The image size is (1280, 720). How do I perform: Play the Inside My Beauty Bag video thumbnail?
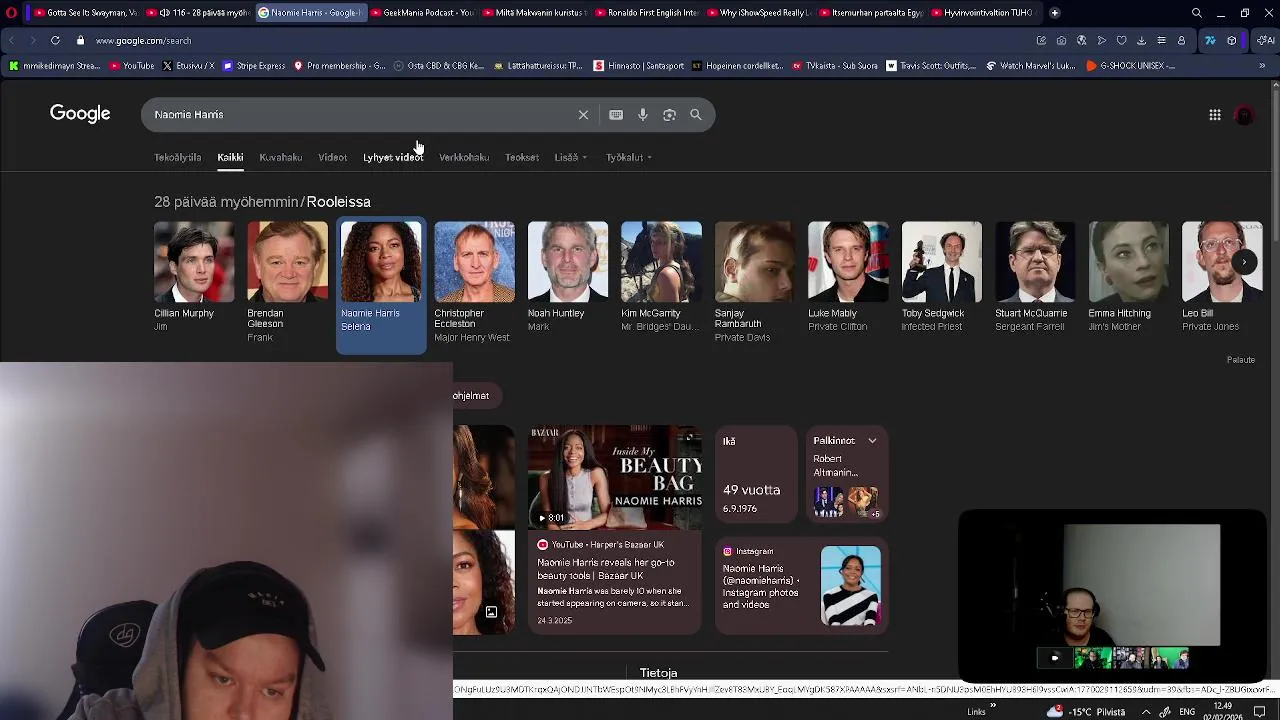pos(615,477)
